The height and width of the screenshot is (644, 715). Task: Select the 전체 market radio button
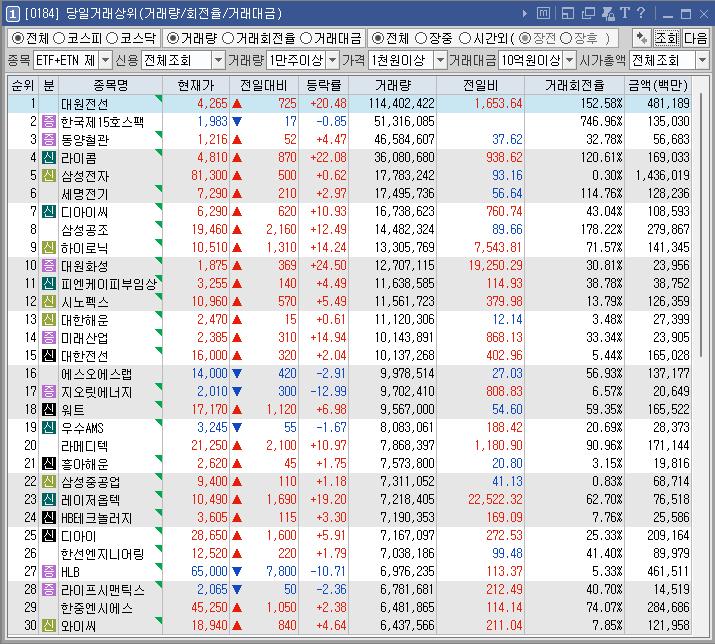coord(18,38)
